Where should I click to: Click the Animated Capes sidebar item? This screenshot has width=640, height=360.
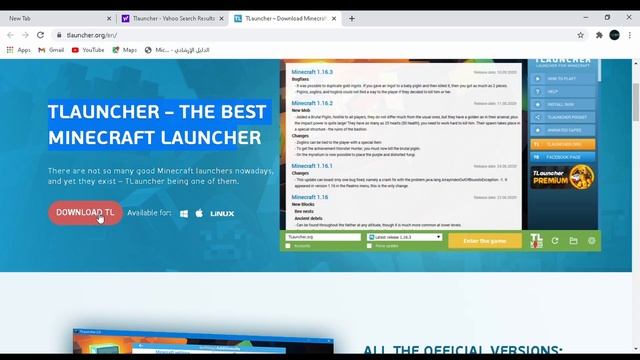[x=562, y=130]
